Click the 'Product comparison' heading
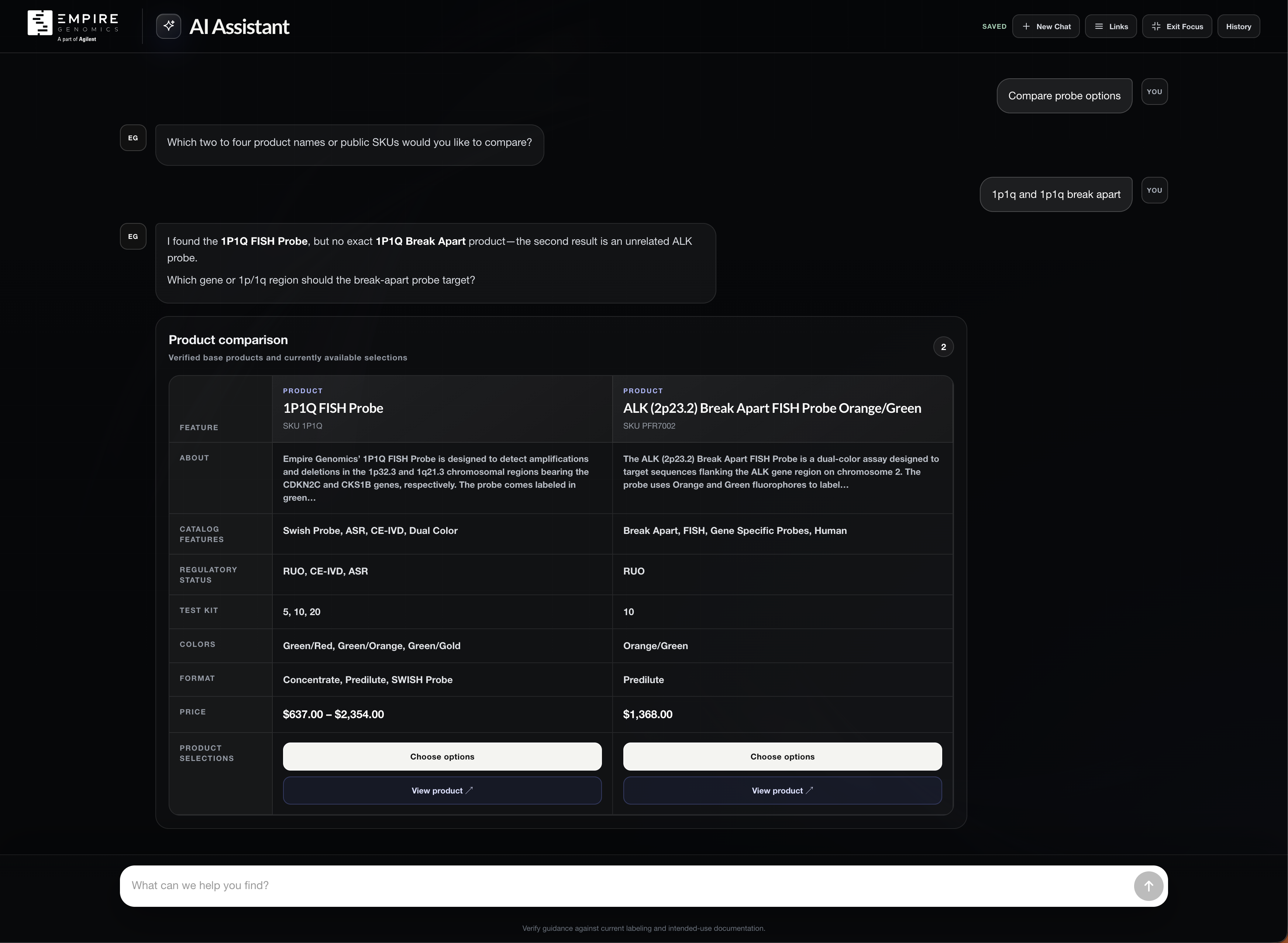 point(228,340)
